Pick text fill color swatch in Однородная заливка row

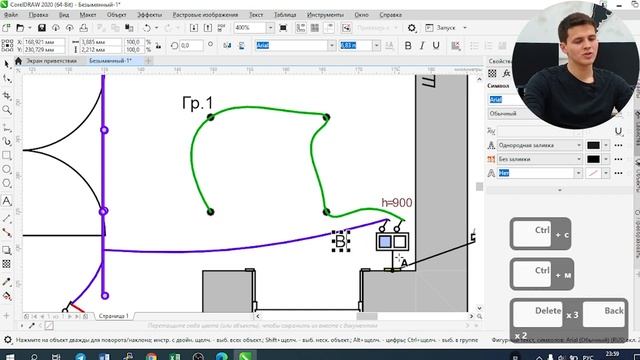pyautogui.click(x=593, y=145)
